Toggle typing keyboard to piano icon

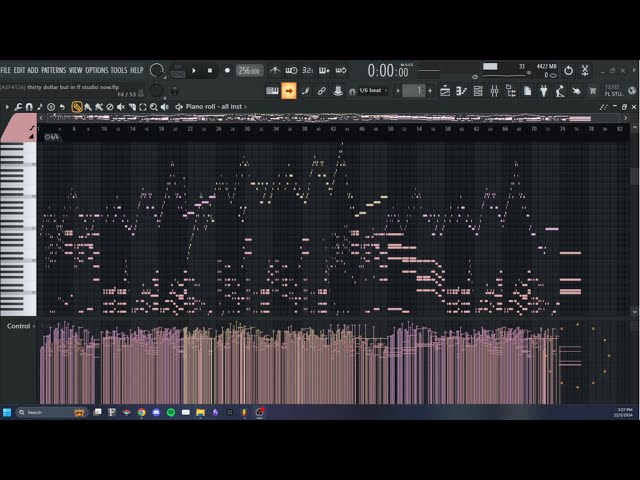(272, 91)
